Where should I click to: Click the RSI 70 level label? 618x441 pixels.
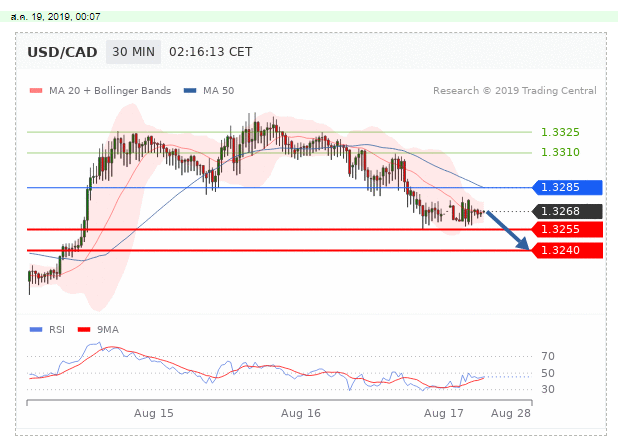click(548, 356)
